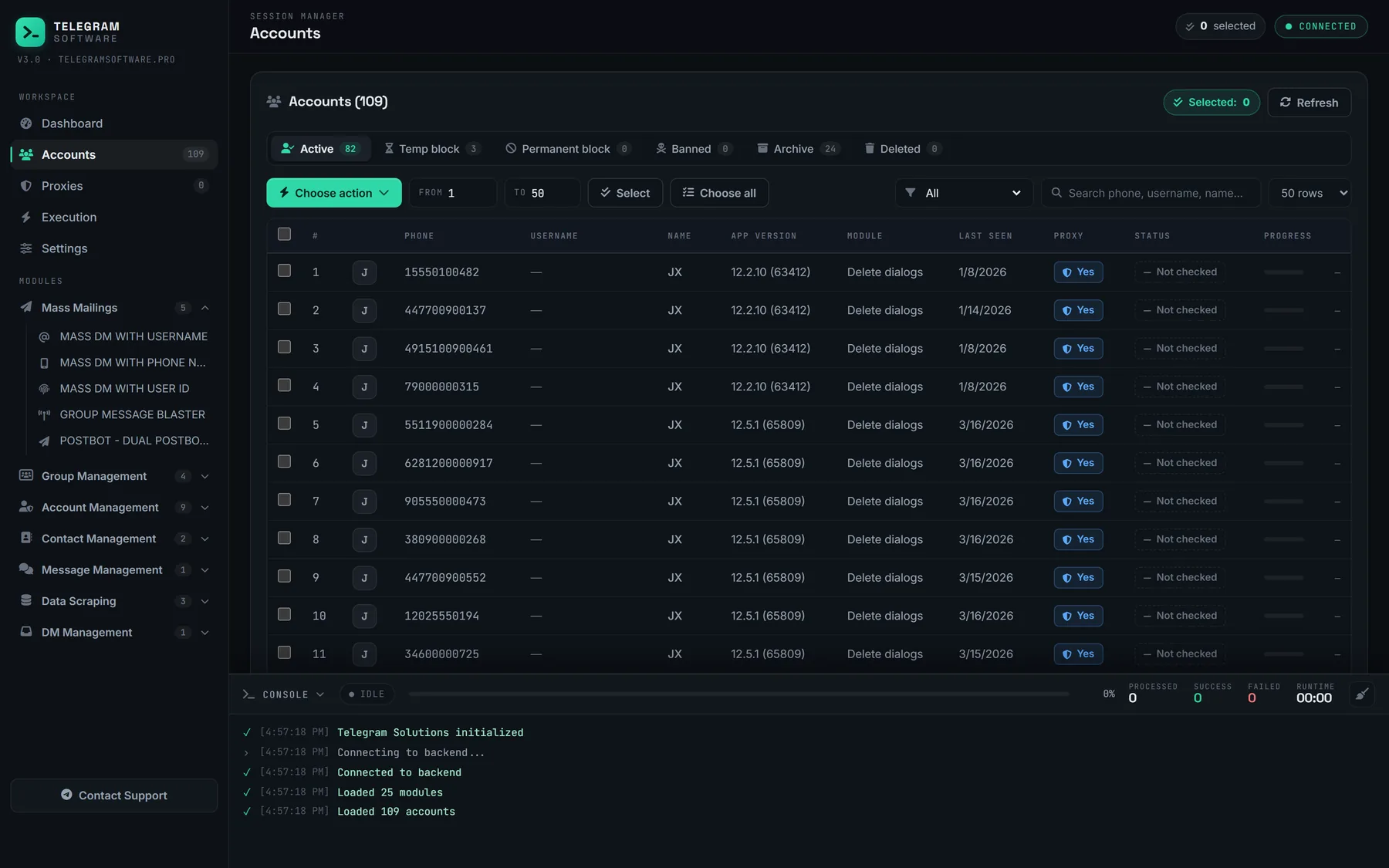This screenshot has width=1389, height=868.
Task: Switch to the Active tab
Action: pos(320,149)
